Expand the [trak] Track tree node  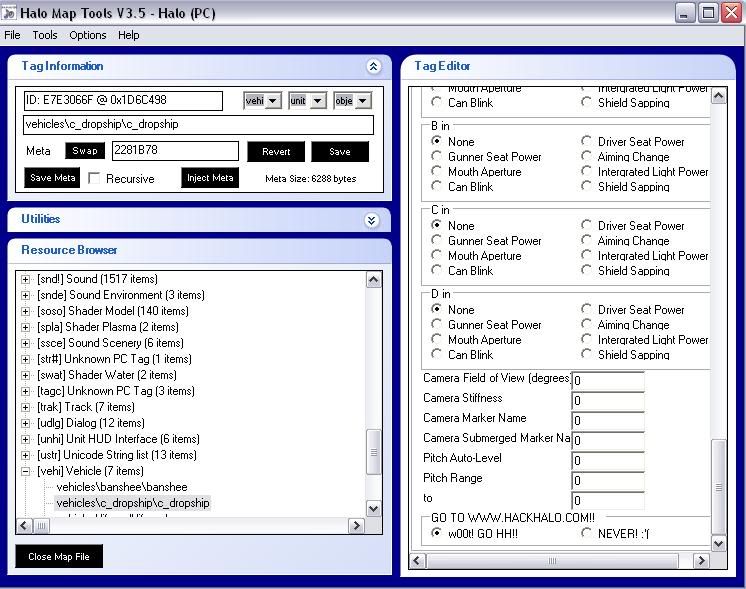26,407
